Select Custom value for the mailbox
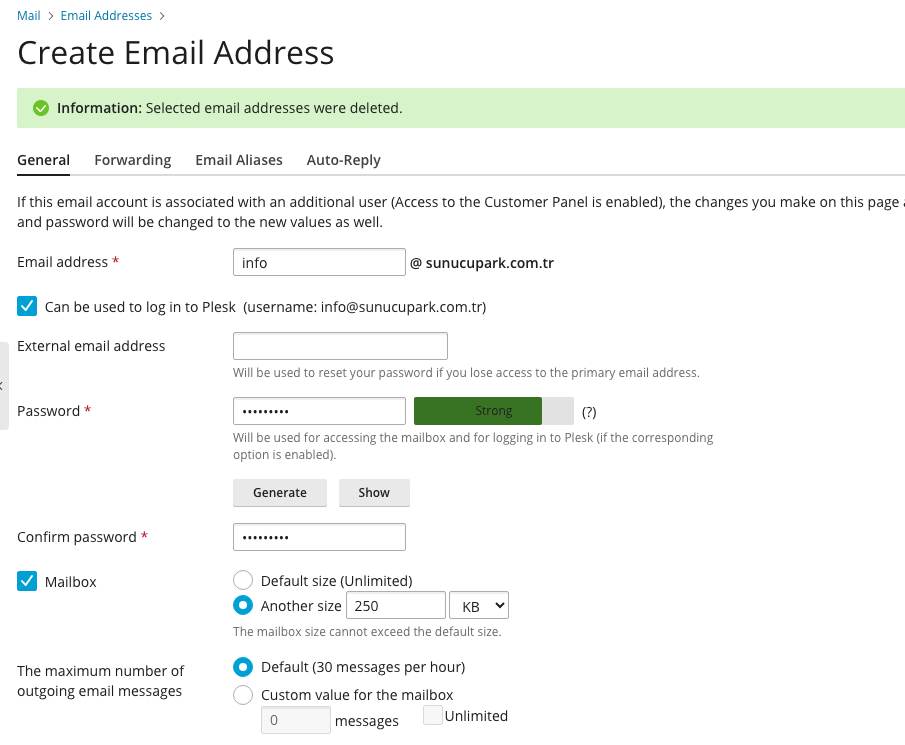 pyautogui.click(x=243, y=695)
